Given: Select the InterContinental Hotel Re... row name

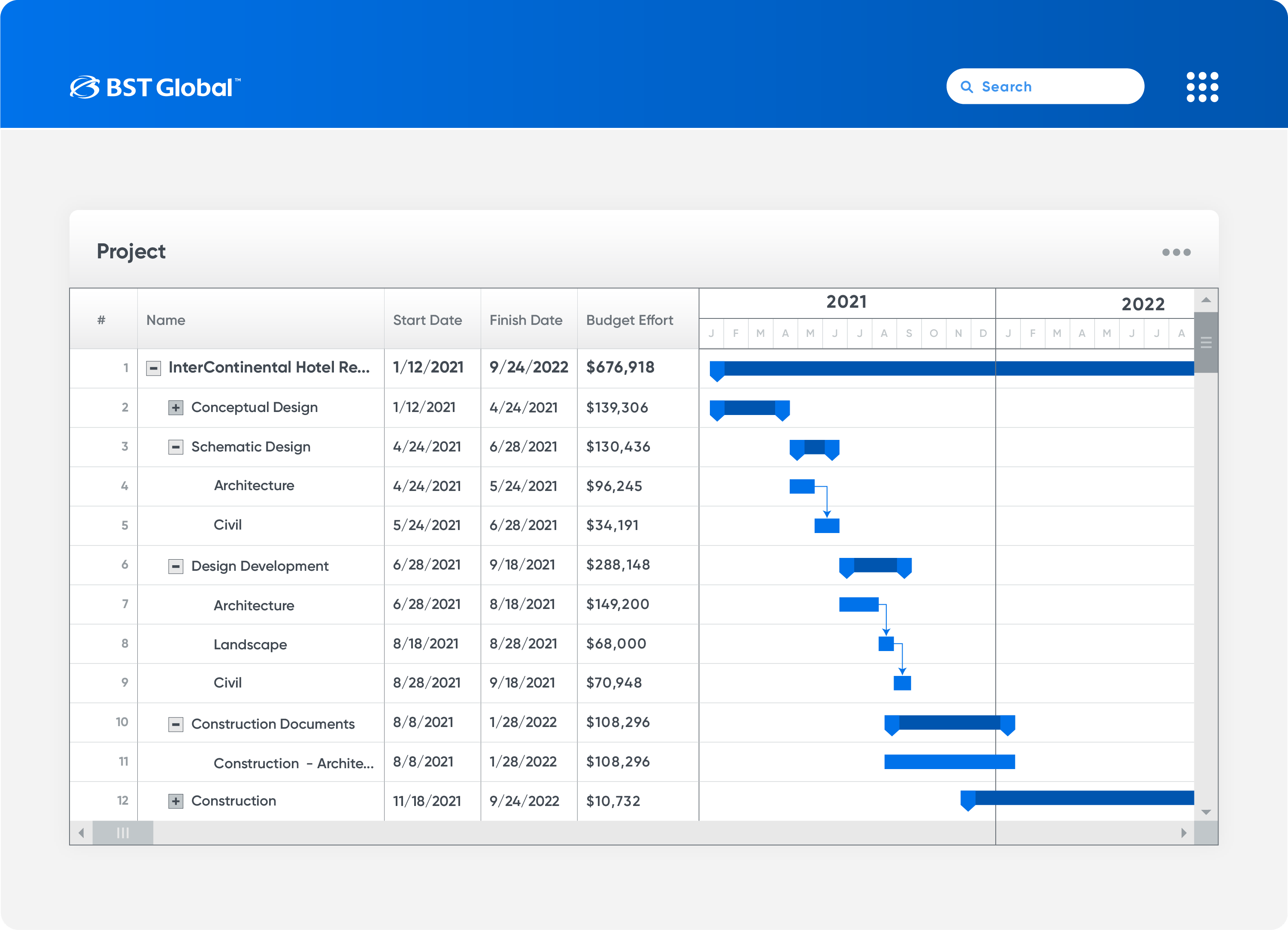Looking at the screenshot, I should 269,367.
